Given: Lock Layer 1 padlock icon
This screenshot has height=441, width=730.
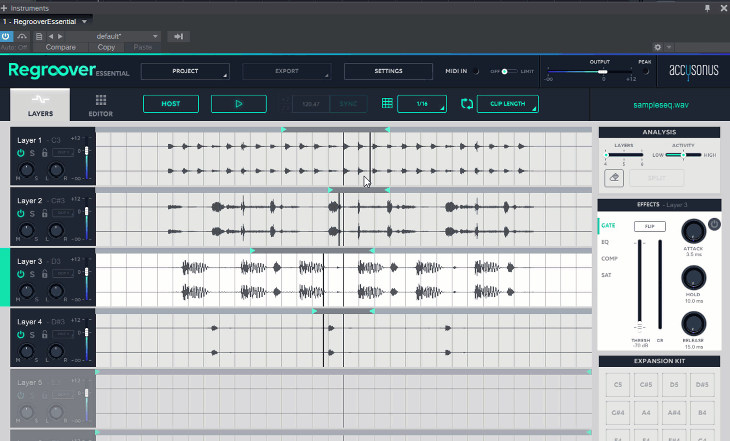Looking at the screenshot, I should tap(45, 153).
